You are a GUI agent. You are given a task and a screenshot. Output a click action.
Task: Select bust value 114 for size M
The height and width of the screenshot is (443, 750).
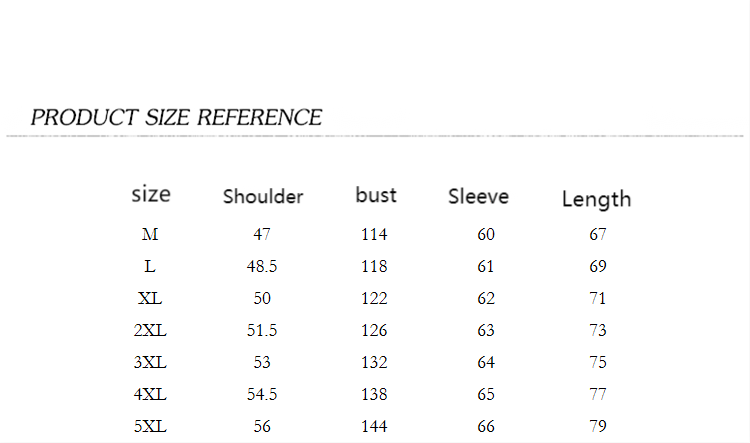[x=374, y=235]
